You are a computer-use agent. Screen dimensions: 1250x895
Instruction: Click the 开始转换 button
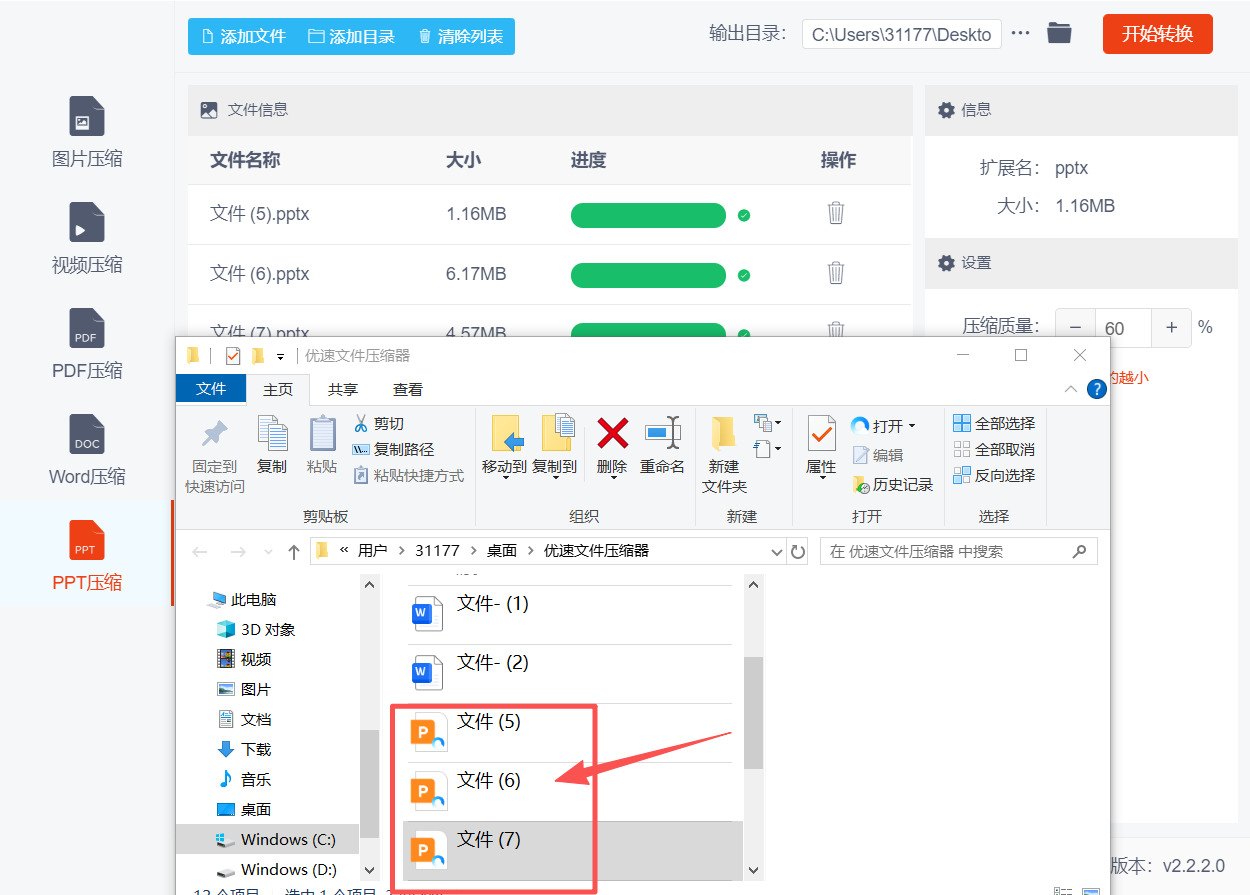[x=1157, y=33]
